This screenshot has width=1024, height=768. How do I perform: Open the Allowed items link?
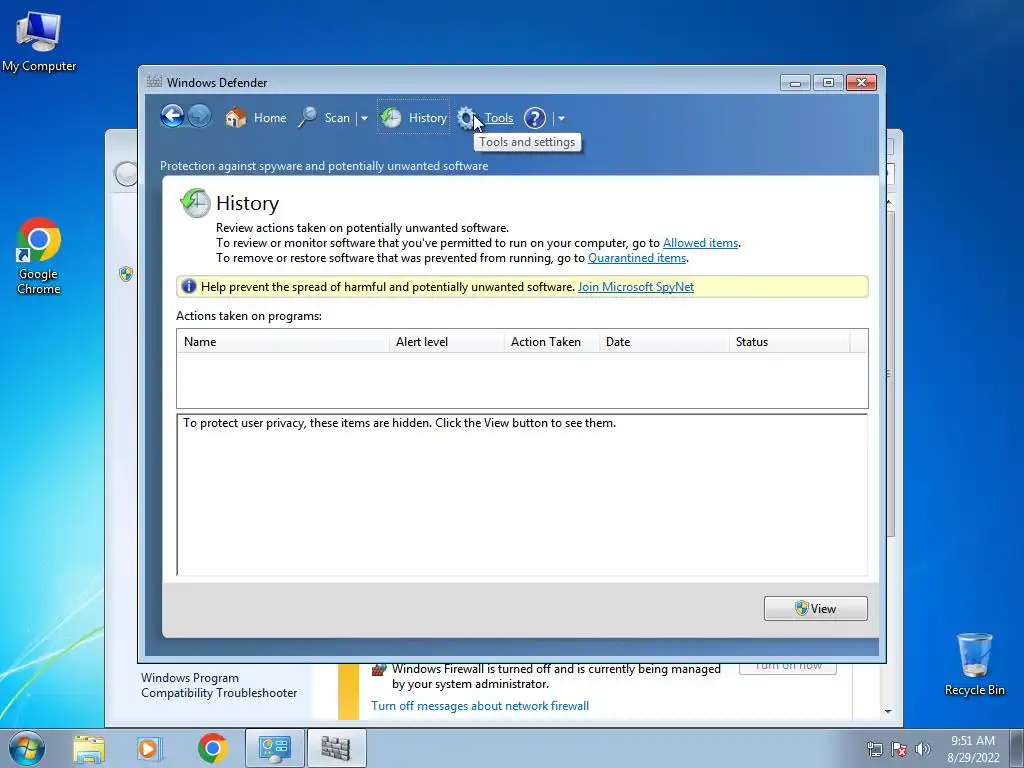701,243
